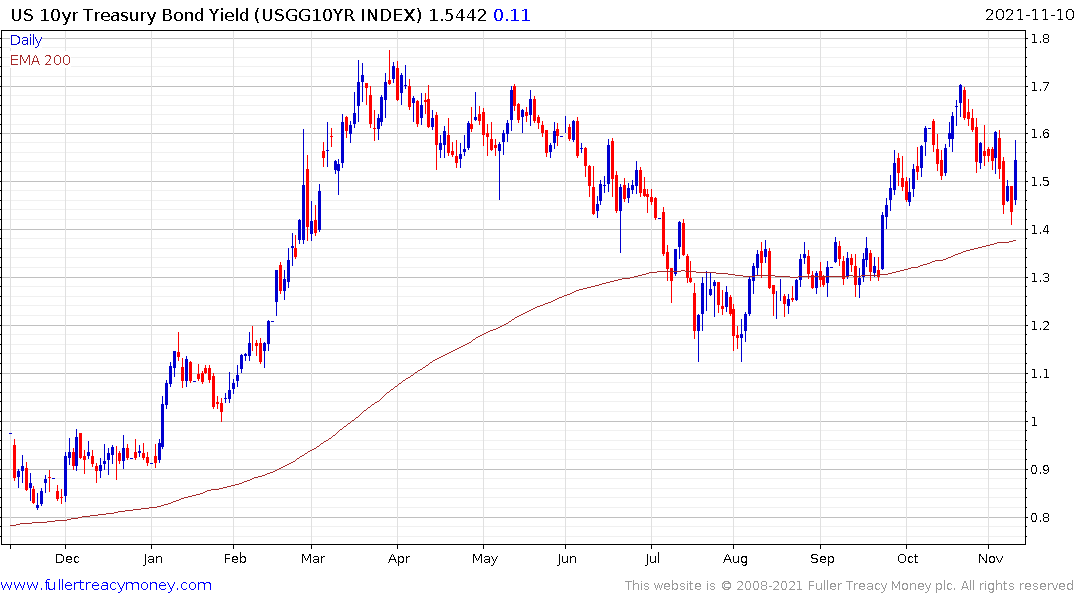Viewport: 1075px width, 600px height.
Task: Click the 1 value on yield axis
Action: [x=1035, y=422]
